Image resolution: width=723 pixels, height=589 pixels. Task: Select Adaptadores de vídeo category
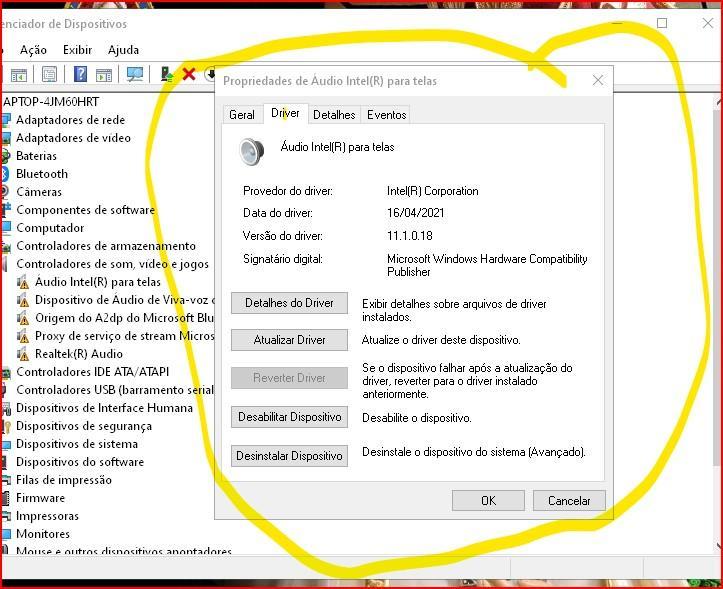(x=73, y=138)
